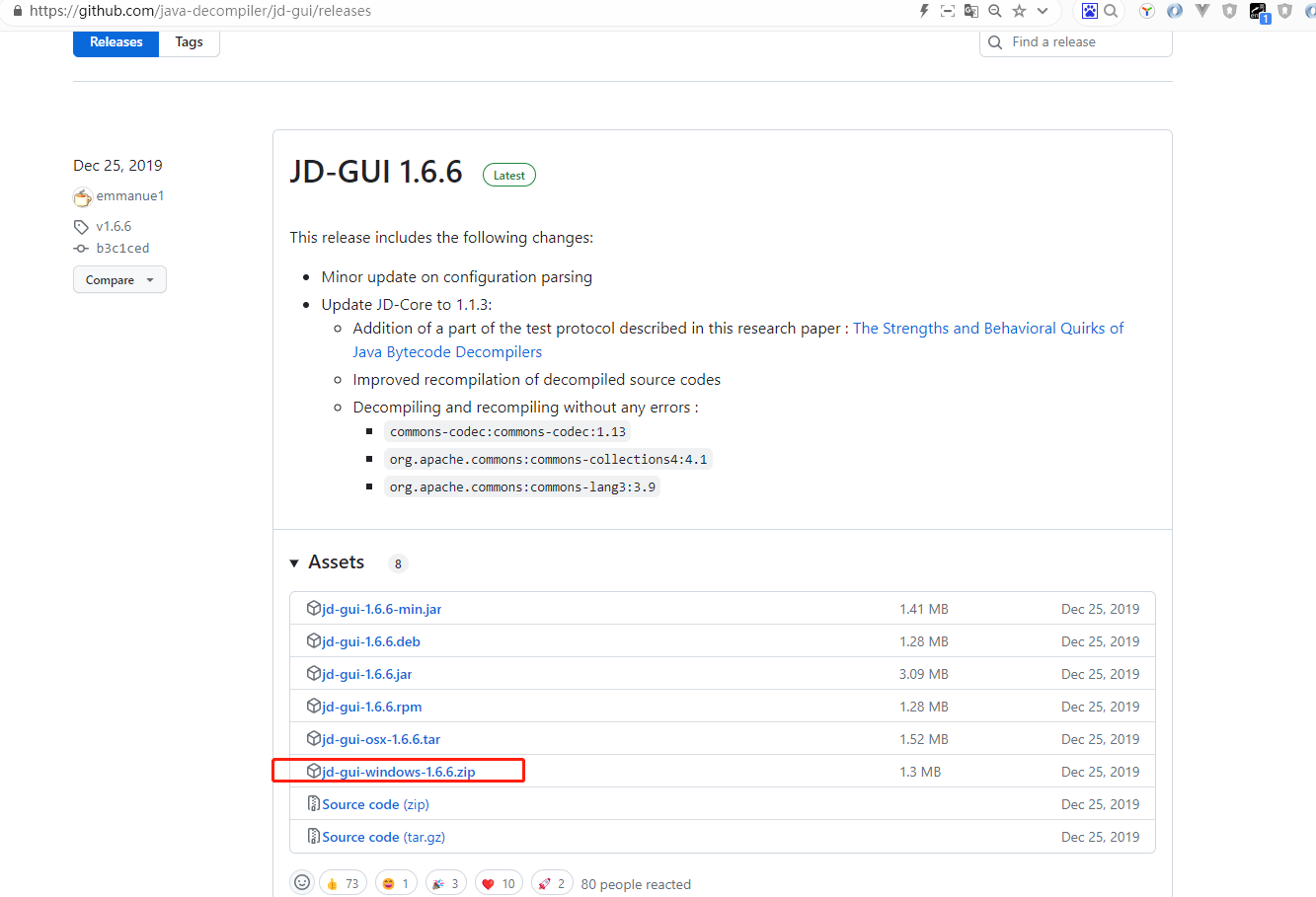
Task: Open the Java Bytecode Decompilers paper link
Action: 447,352
